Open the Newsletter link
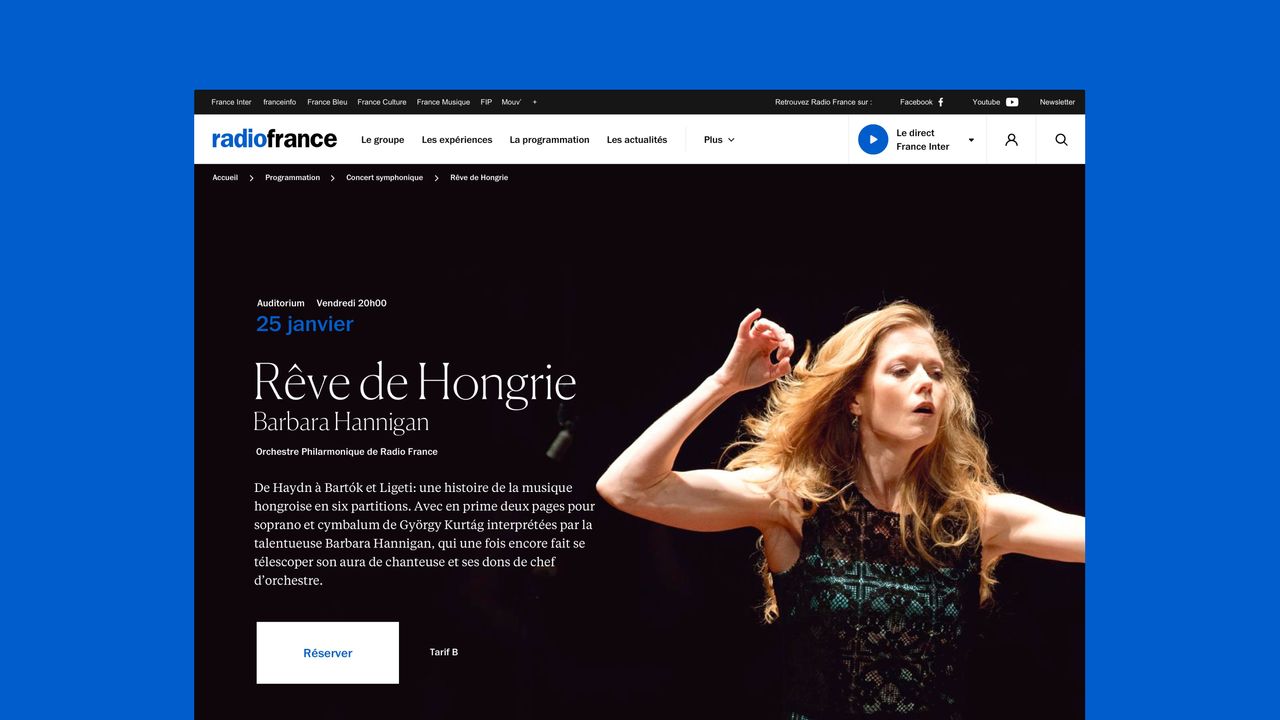 click(x=1057, y=102)
